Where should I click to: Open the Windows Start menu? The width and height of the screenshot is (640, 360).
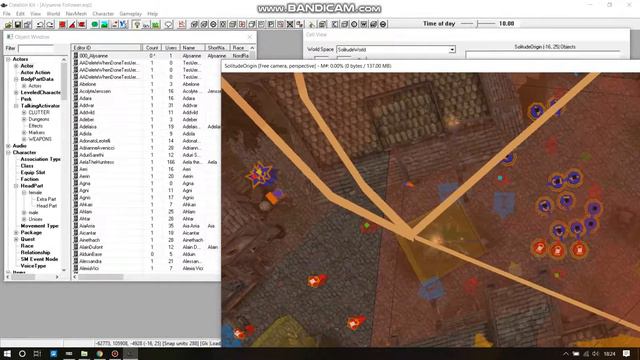tap(7, 353)
